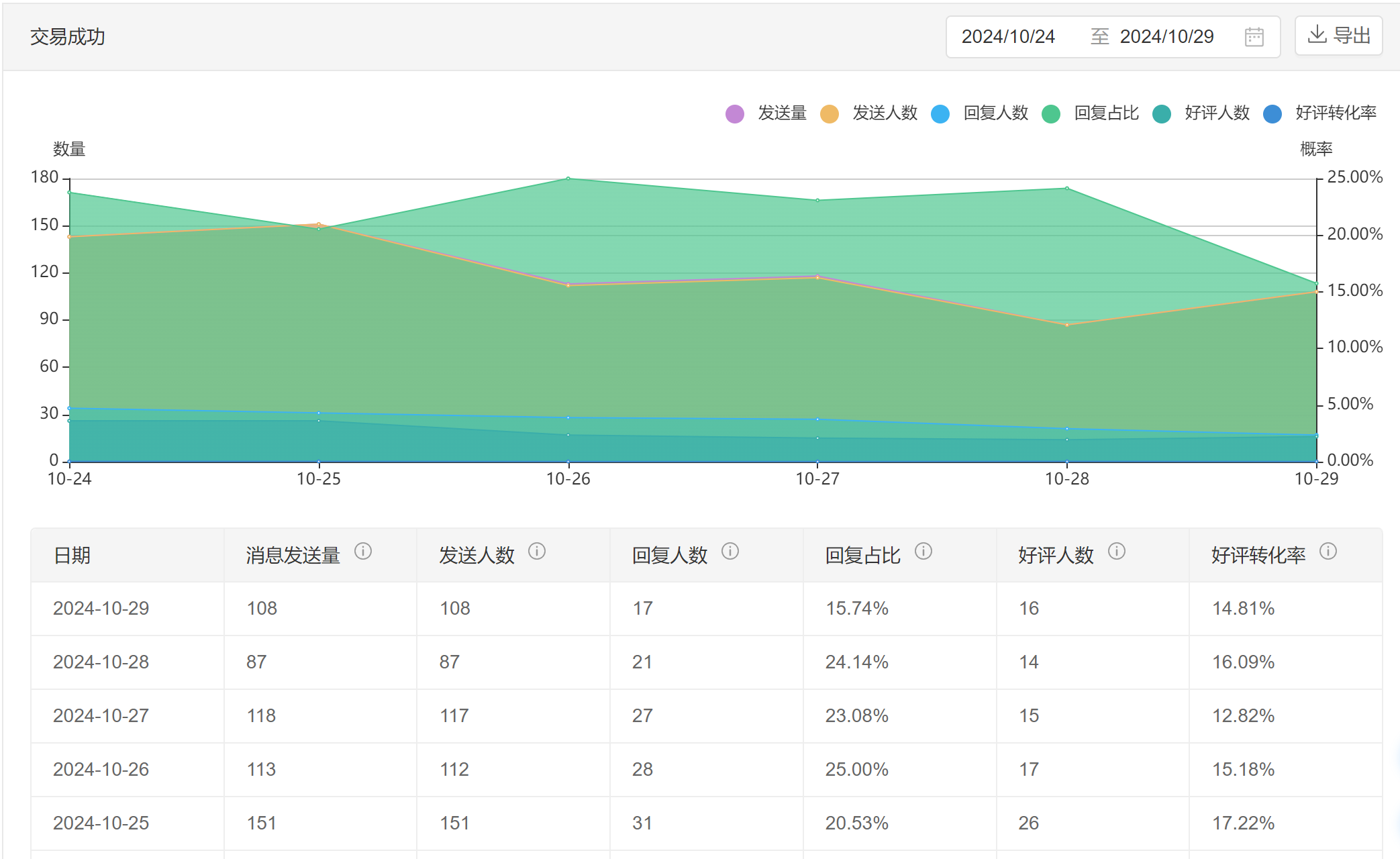Toggle the 回复人数 legend series

[x=979, y=113]
